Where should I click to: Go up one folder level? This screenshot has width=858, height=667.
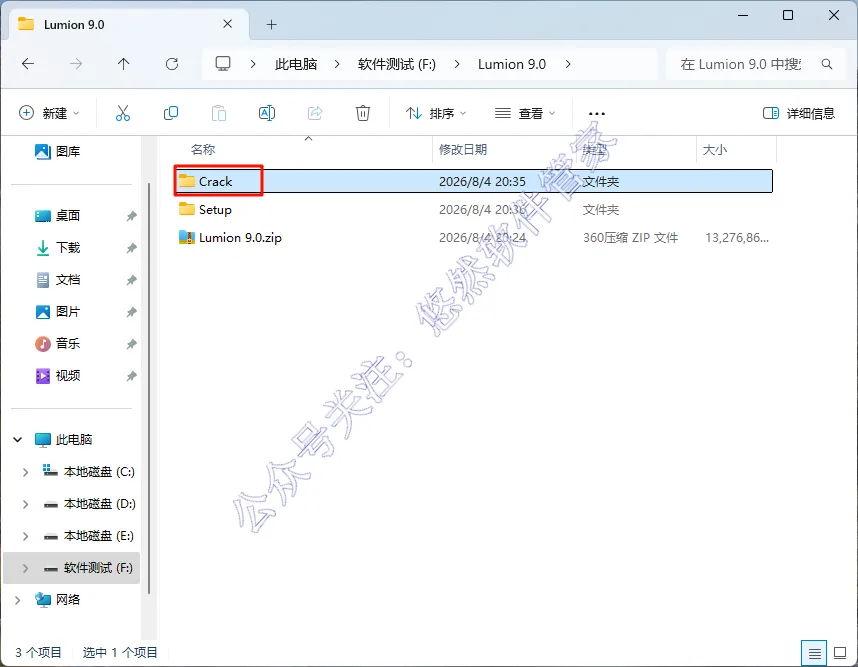pyautogui.click(x=124, y=64)
